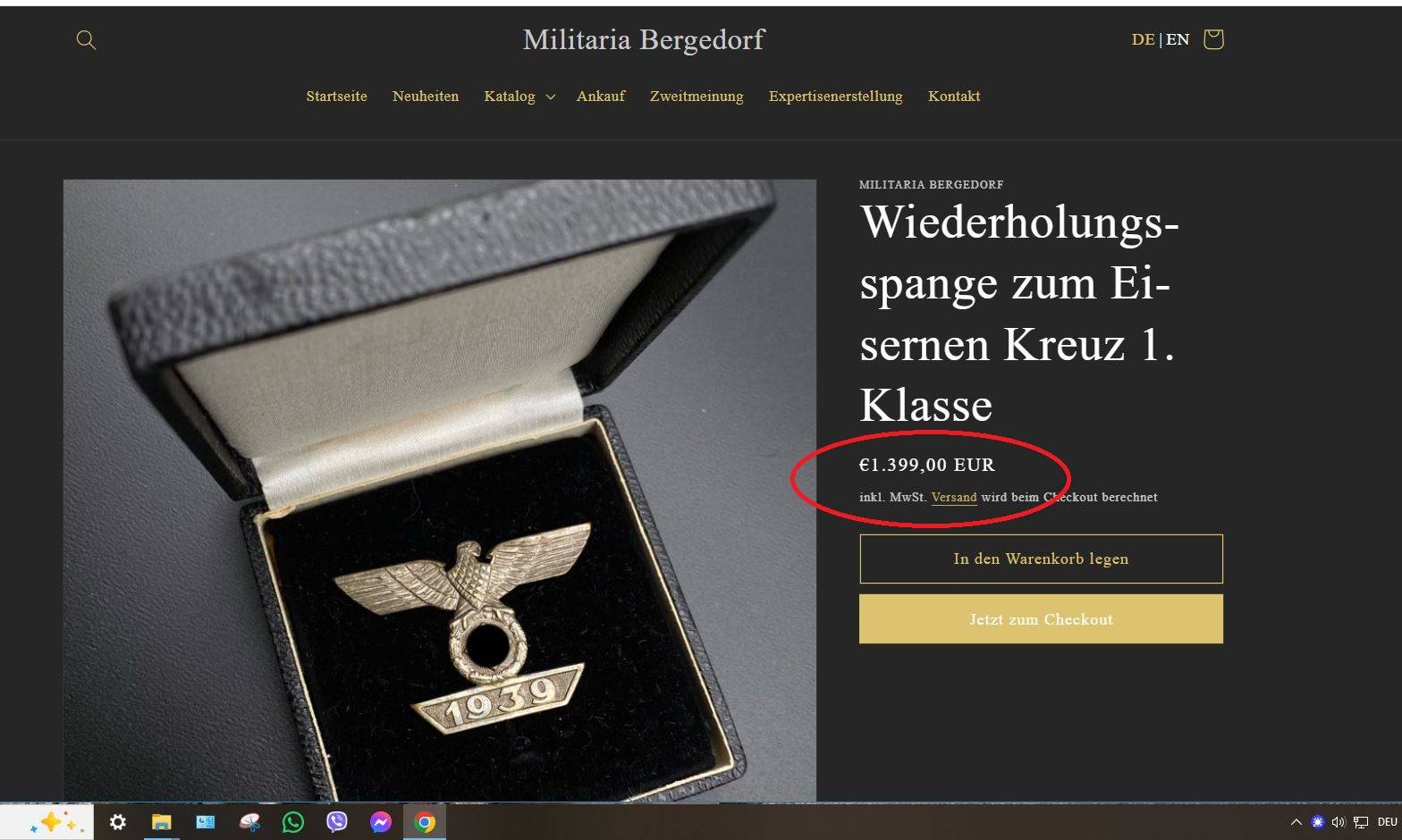Click In den Warenkorb legen button
Viewport: 1402px width, 840px height.
(1041, 559)
